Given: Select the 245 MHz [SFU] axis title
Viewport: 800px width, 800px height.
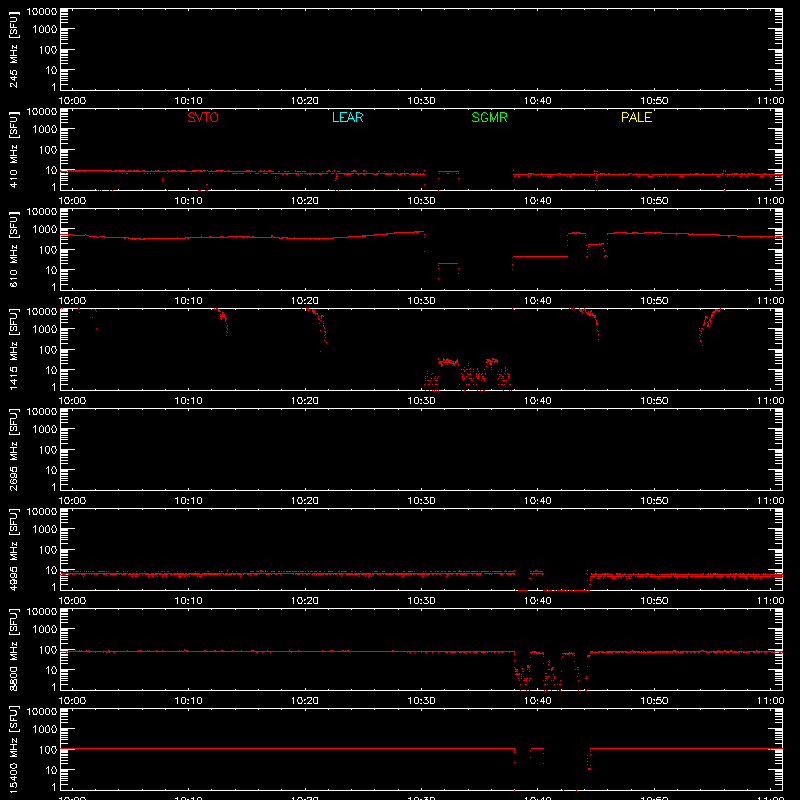Looking at the screenshot, I should [13, 50].
